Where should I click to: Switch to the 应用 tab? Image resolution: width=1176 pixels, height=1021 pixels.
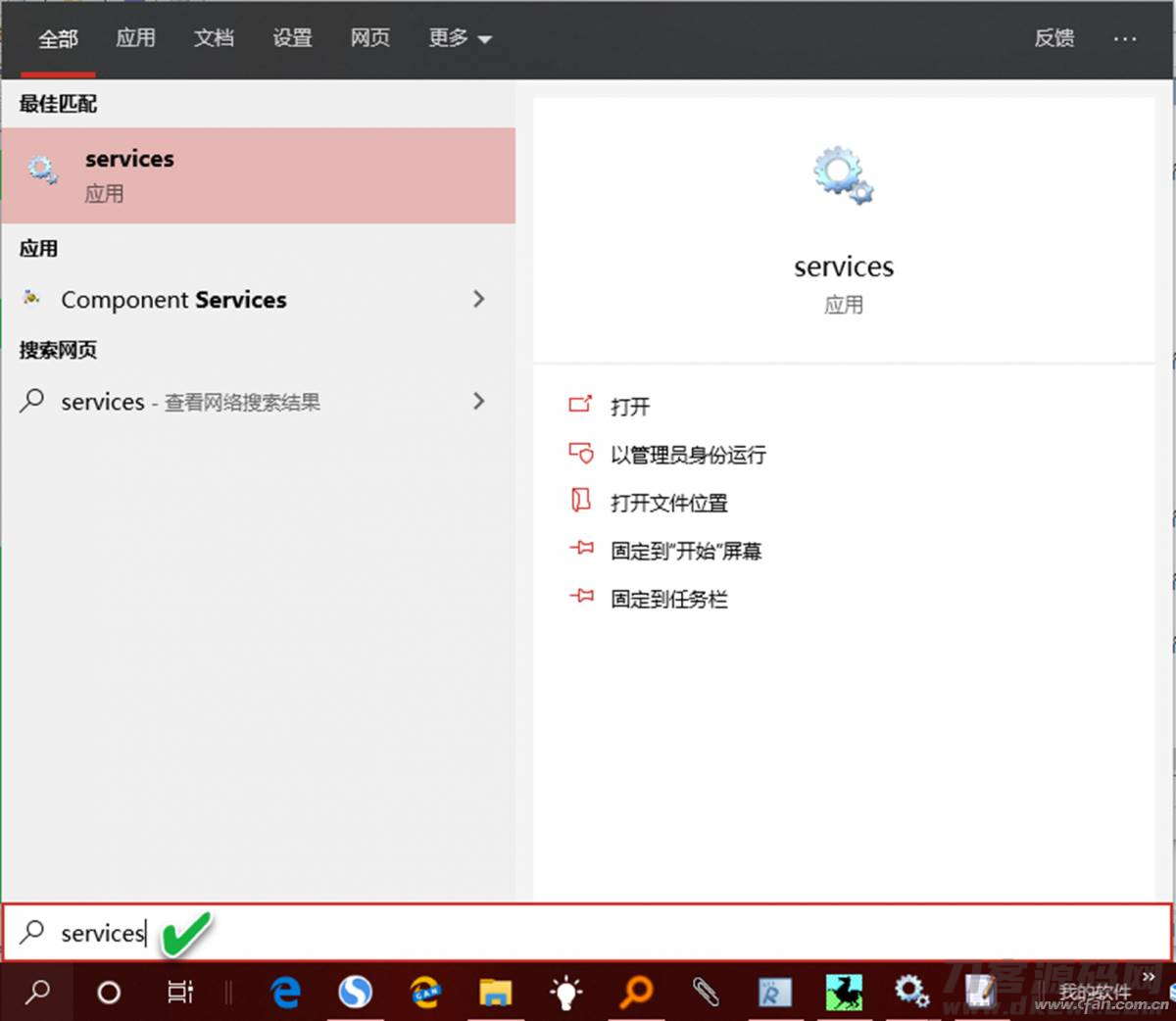pos(135,38)
